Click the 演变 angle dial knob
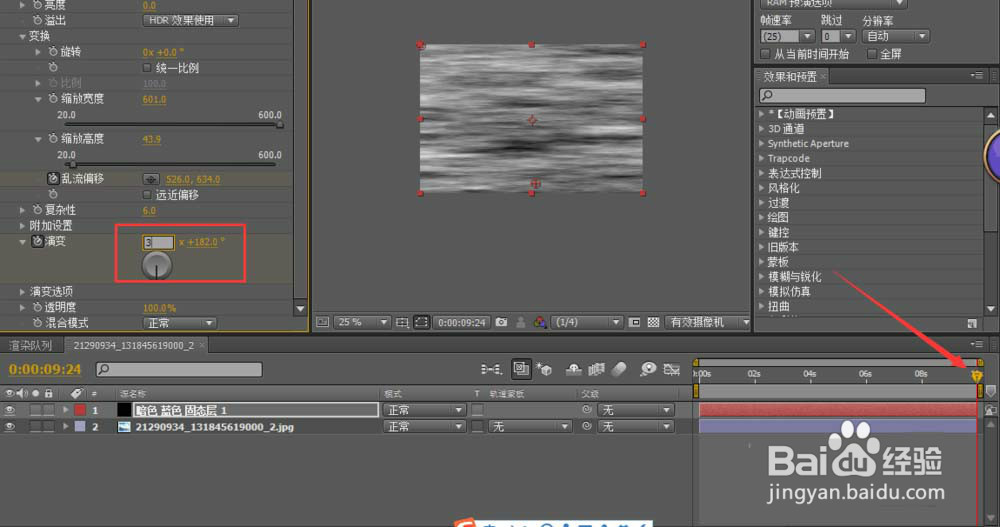1000x527 pixels. tap(157, 266)
